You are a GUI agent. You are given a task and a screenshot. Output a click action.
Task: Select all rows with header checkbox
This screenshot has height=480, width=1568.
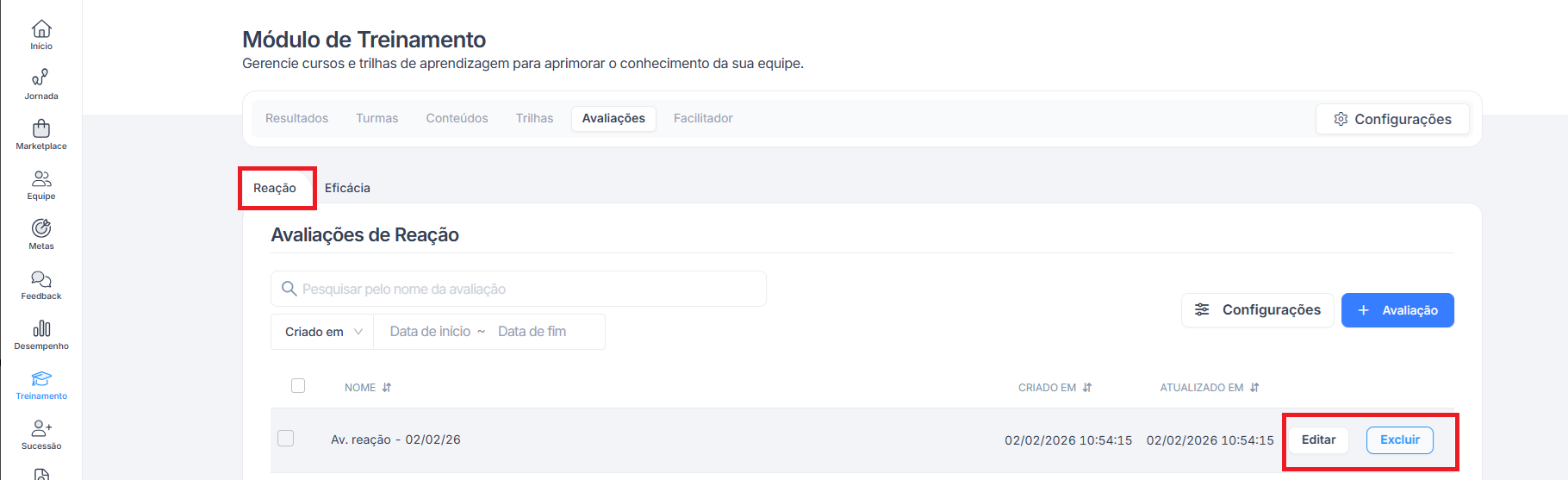coord(298,386)
